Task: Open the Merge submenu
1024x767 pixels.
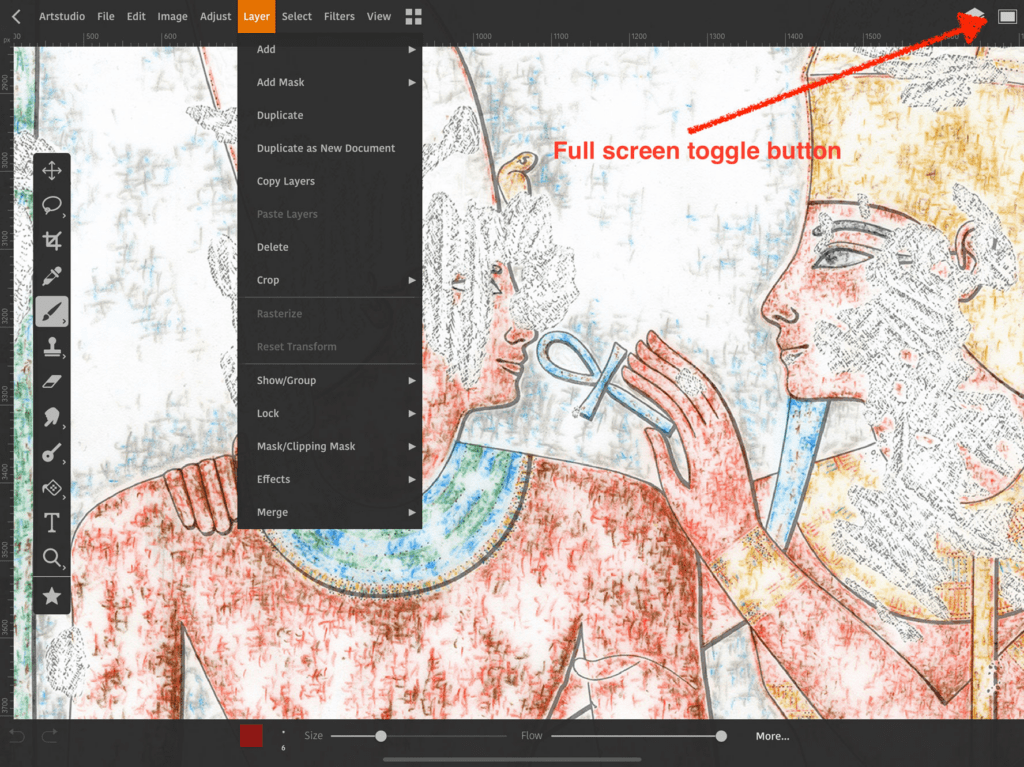Action: 330,511
